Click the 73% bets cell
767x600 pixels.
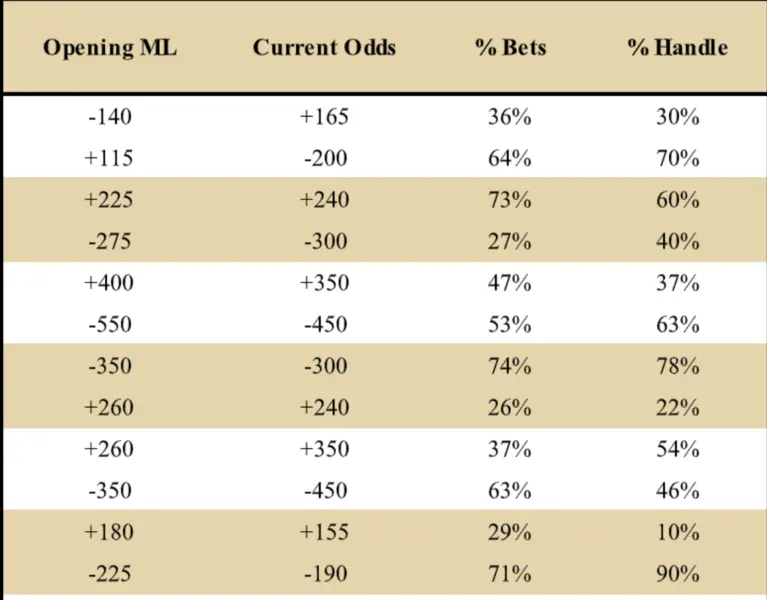tap(509, 200)
